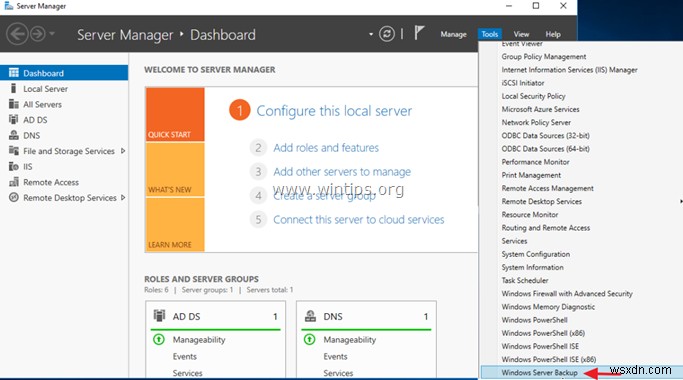The height and width of the screenshot is (380, 683).
Task: Select Internet Information Services (IIS) Manager
Action: coord(569,70)
